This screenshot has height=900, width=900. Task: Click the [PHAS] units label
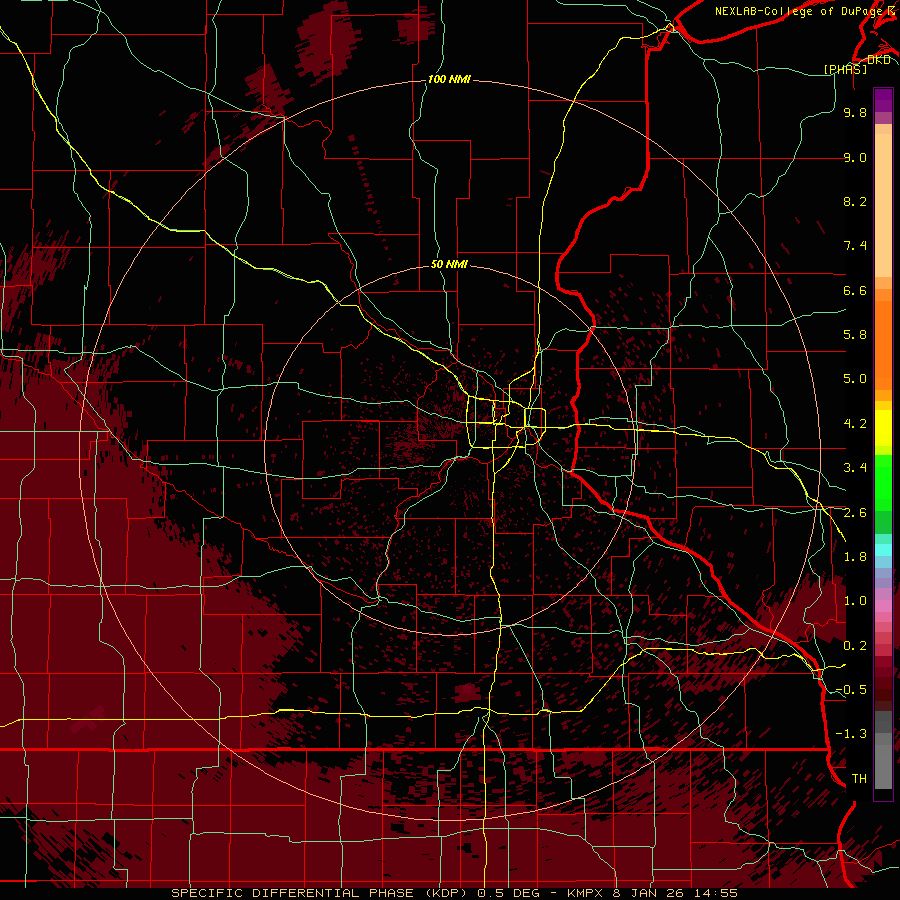coord(845,69)
